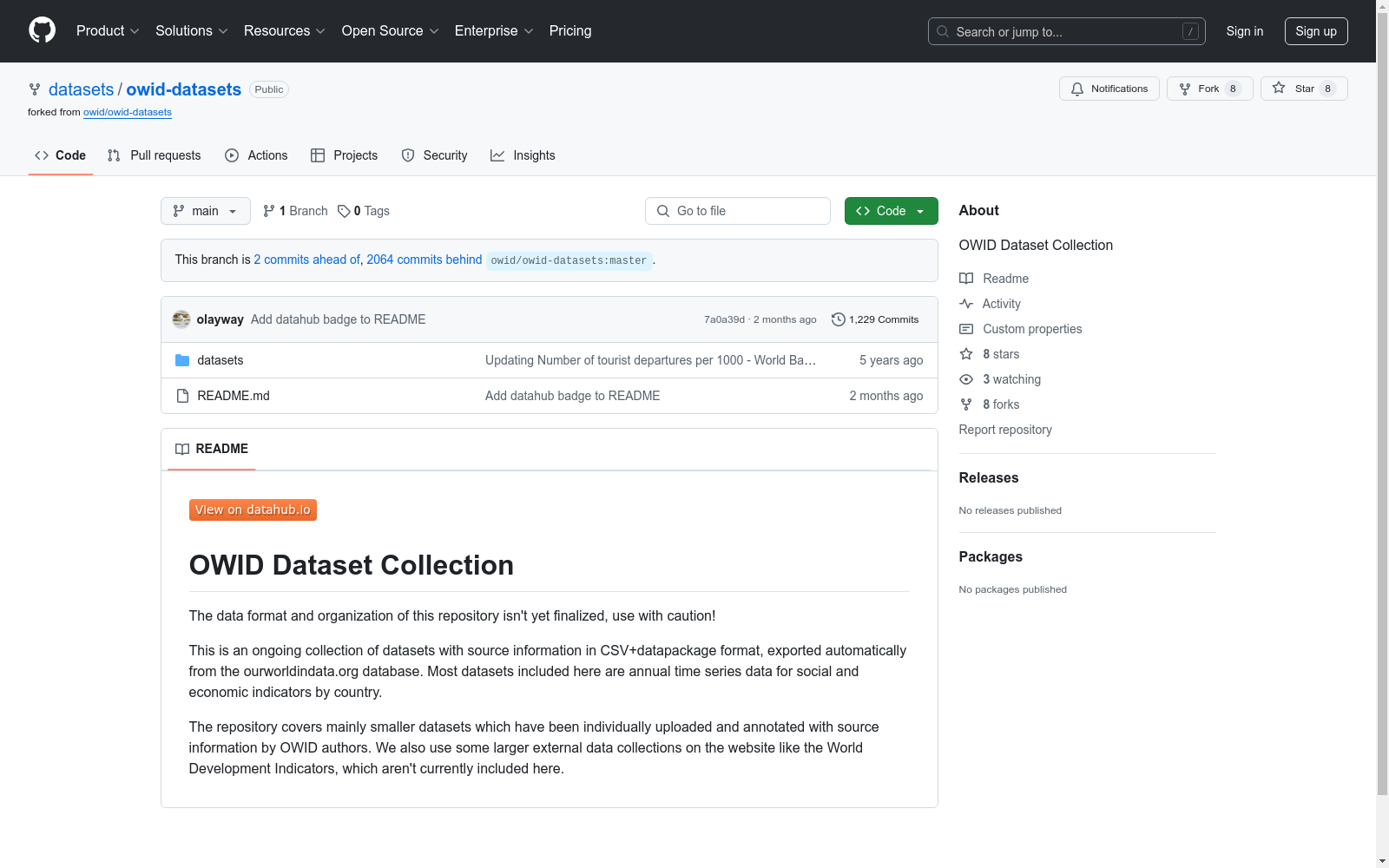1389x868 pixels.
Task: Select the Security tab
Action: coord(434,155)
